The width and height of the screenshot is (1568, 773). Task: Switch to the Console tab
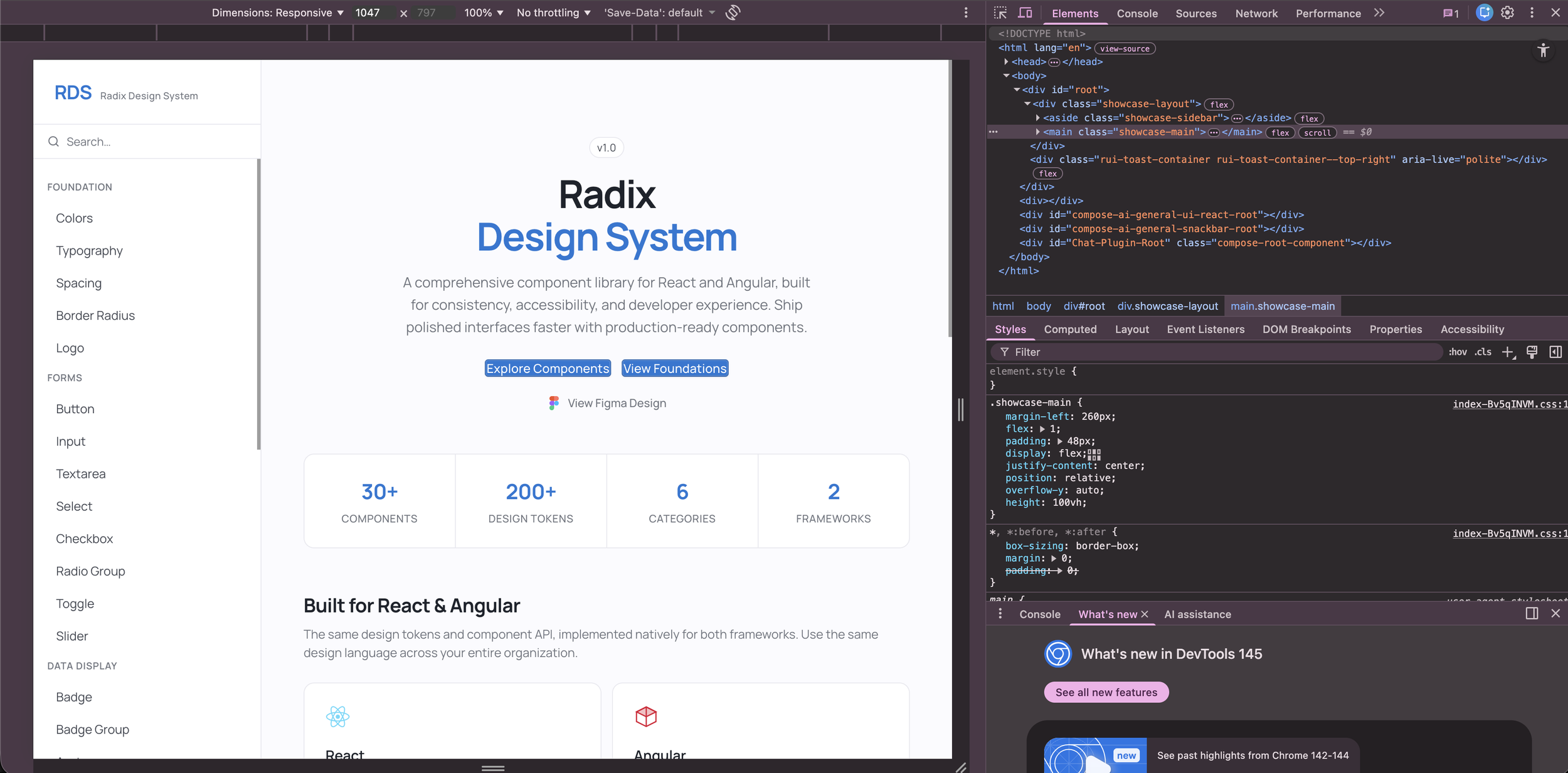1137,13
